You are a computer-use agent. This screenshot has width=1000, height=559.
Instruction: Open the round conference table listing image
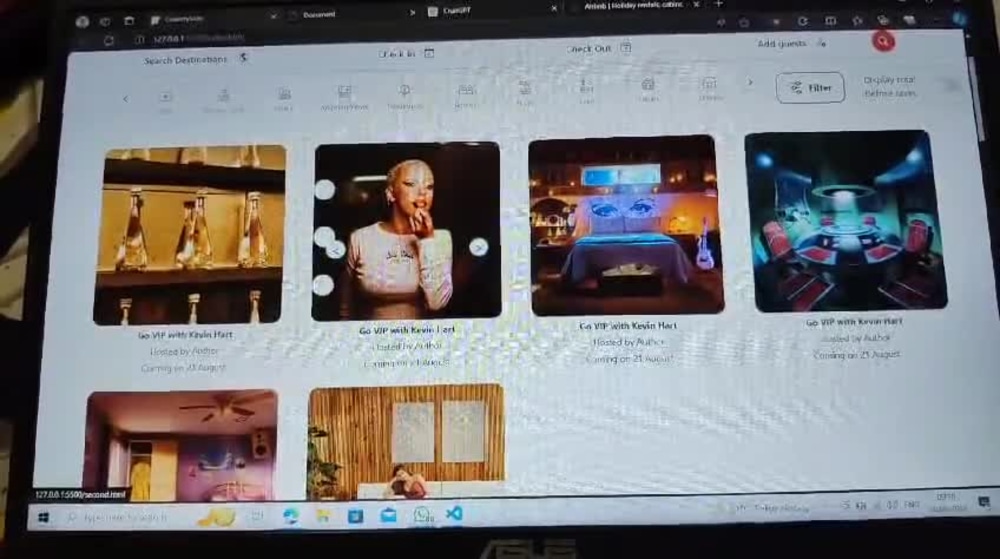coord(845,221)
